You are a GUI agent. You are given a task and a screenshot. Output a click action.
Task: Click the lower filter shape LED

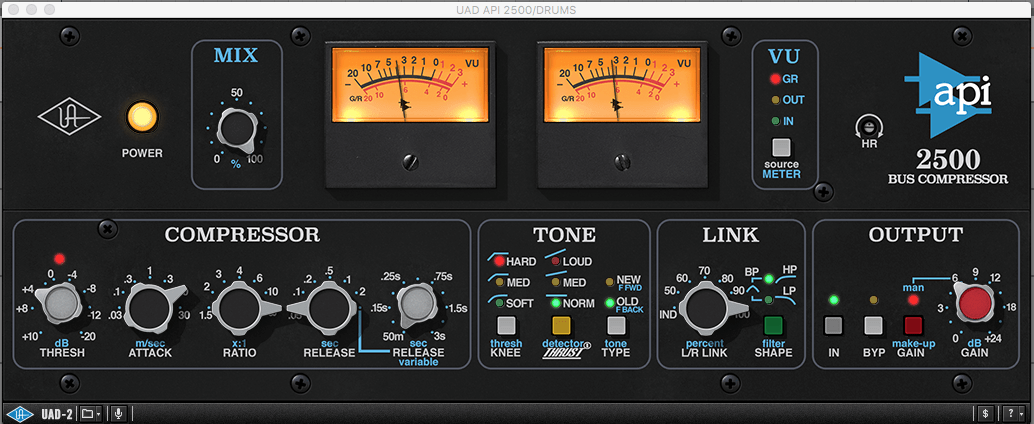pyautogui.click(x=768, y=301)
